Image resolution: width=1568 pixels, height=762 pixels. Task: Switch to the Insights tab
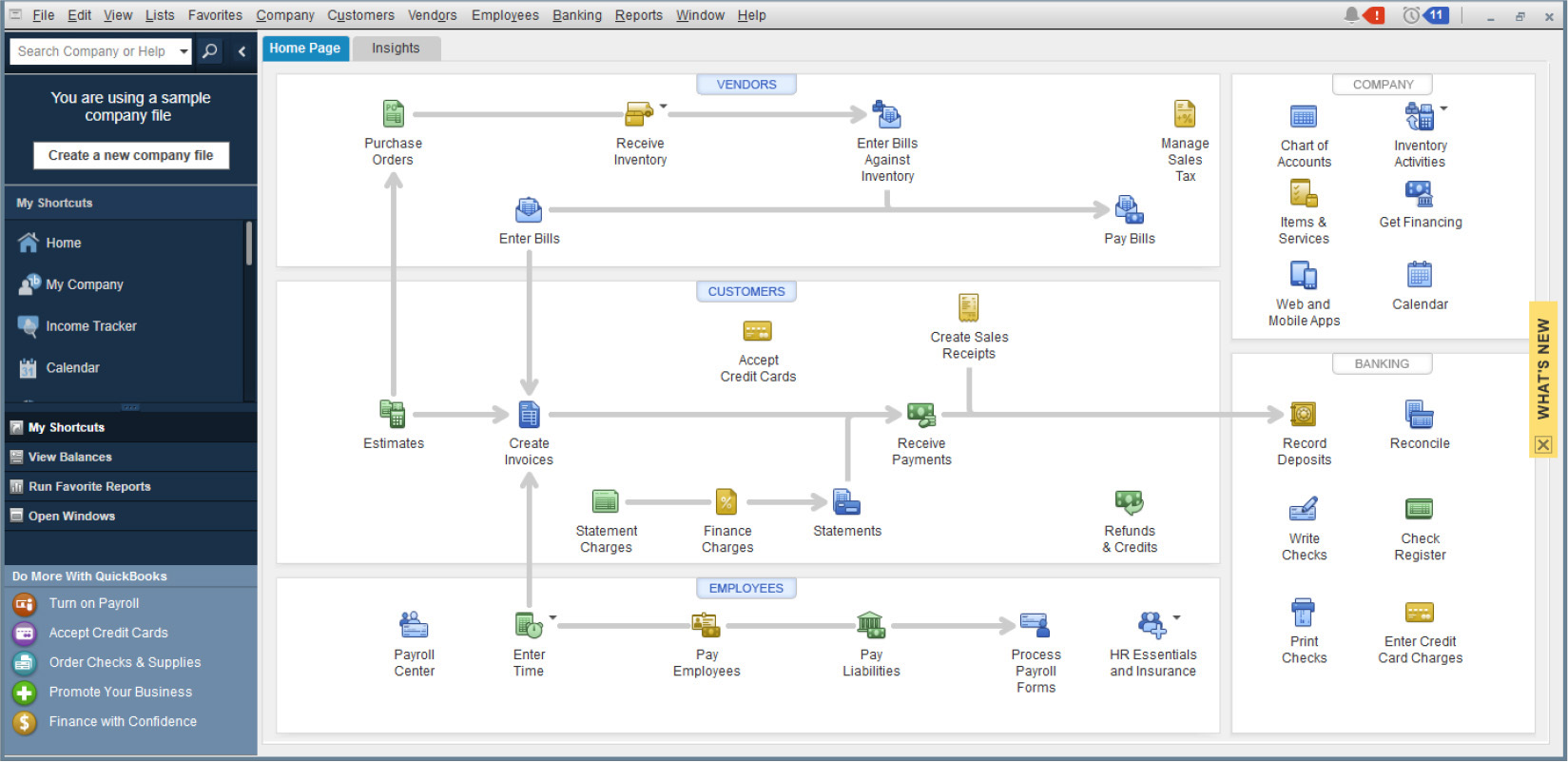tap(396, 49)
